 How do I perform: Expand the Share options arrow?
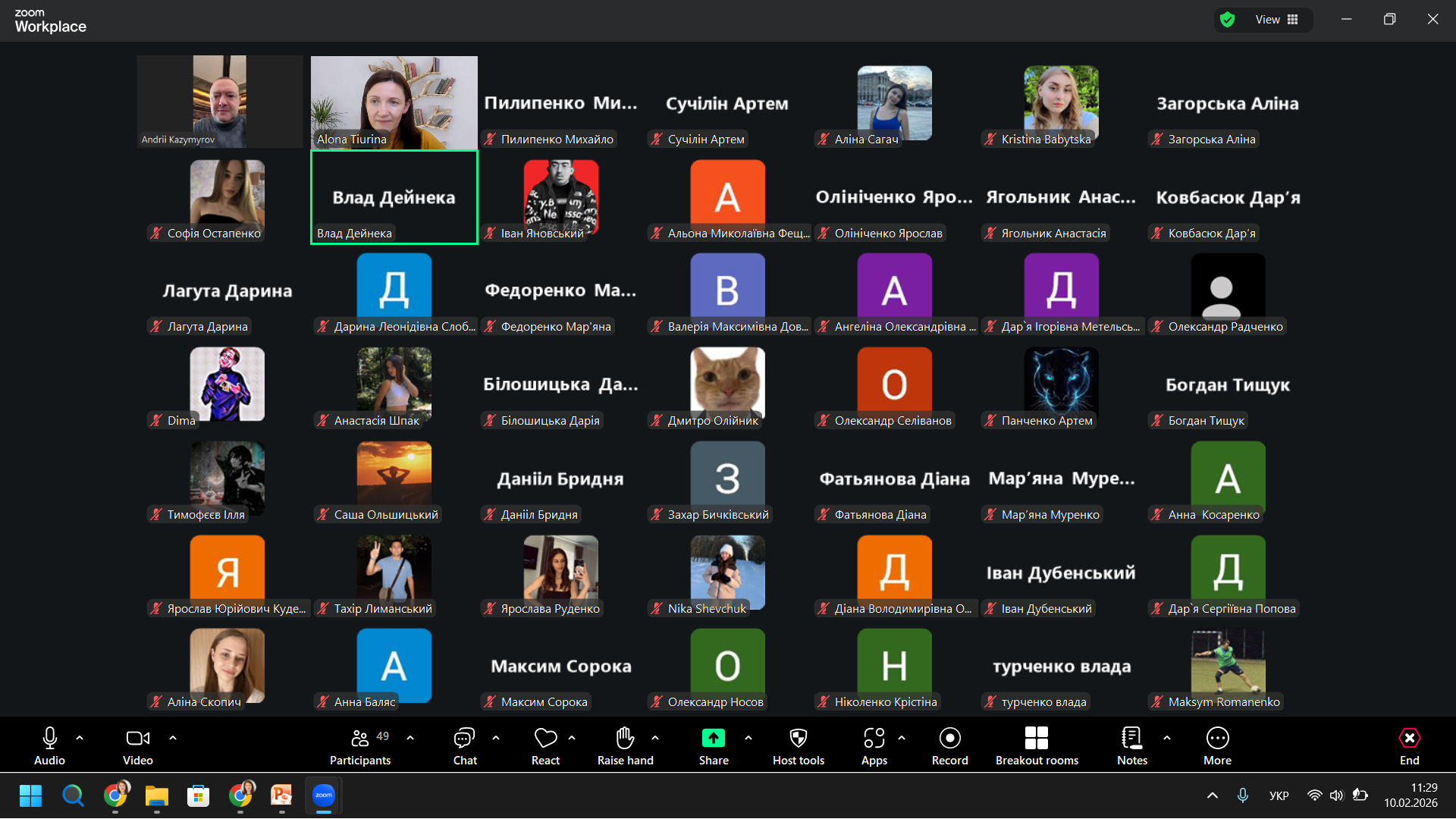coord(748,737)
